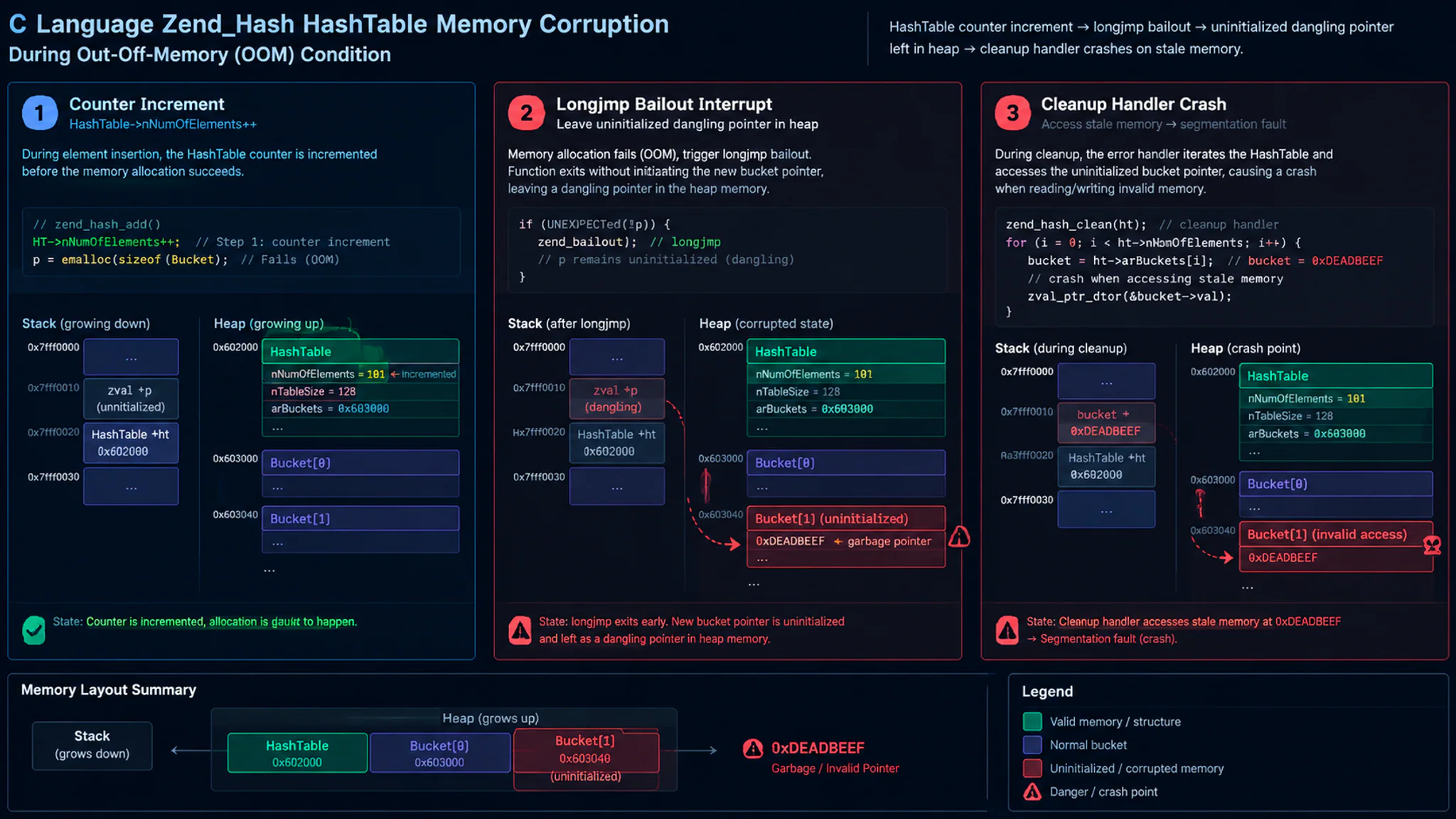Click 'nNumOfElements = 101' in panel 3 heap
The height and width of the screenshot is (819, 1456).
coord(1336,399)
